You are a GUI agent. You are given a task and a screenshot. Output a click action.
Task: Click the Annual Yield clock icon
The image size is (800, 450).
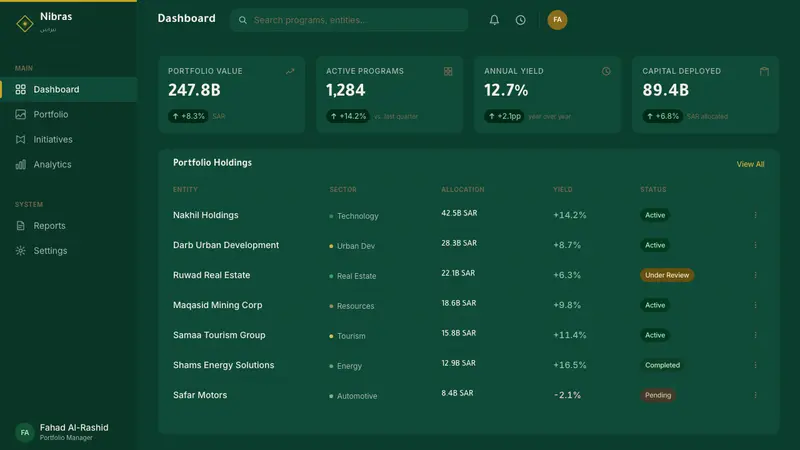(606, 71)
